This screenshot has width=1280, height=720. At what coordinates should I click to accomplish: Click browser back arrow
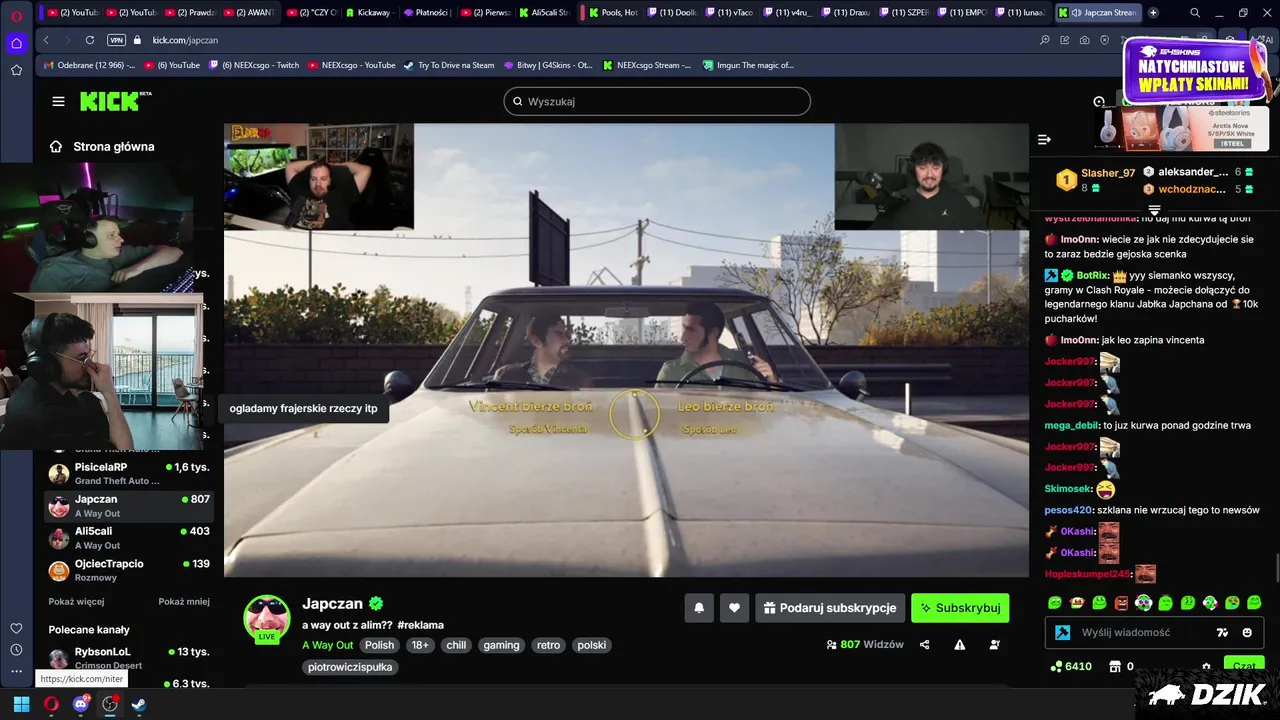(x=46, y=40)
